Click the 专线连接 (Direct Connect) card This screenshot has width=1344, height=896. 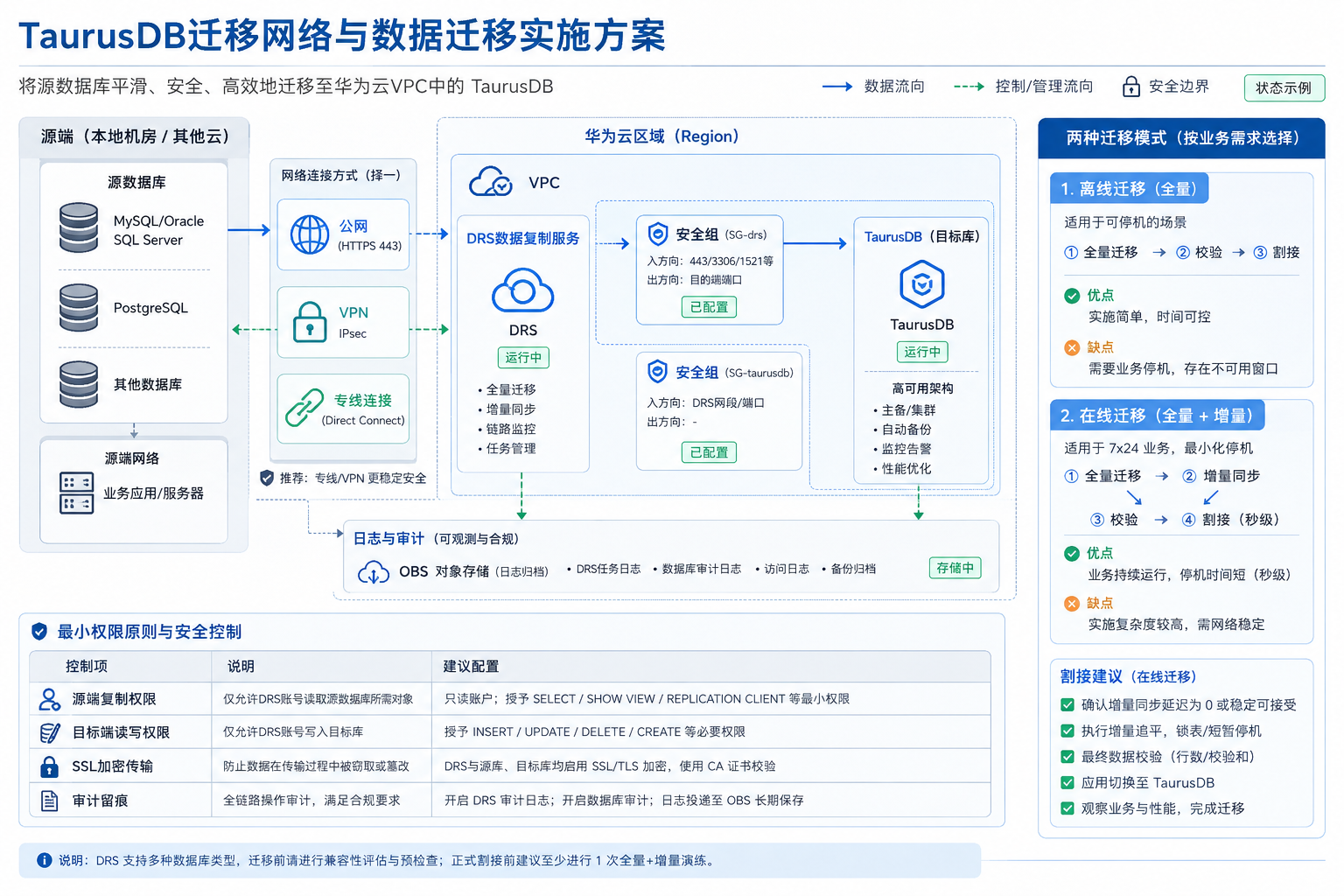pos(343,409)
